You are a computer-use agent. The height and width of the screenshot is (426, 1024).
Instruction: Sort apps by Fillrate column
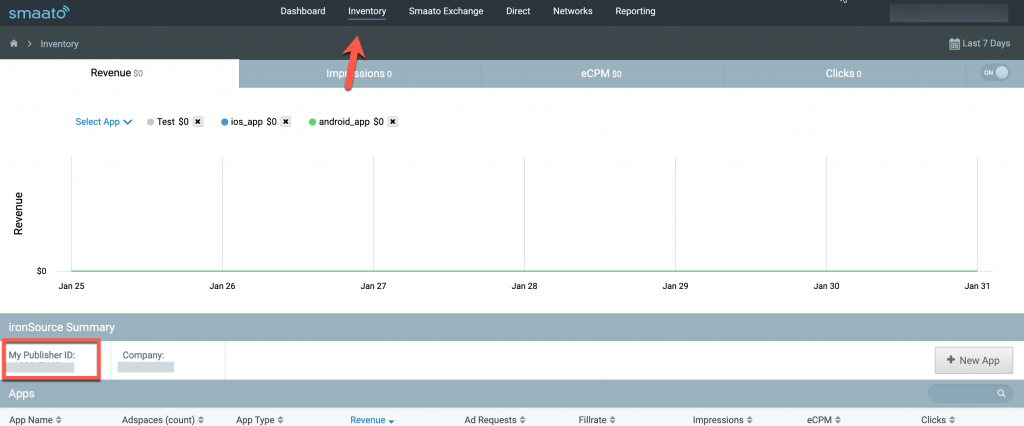604,420
